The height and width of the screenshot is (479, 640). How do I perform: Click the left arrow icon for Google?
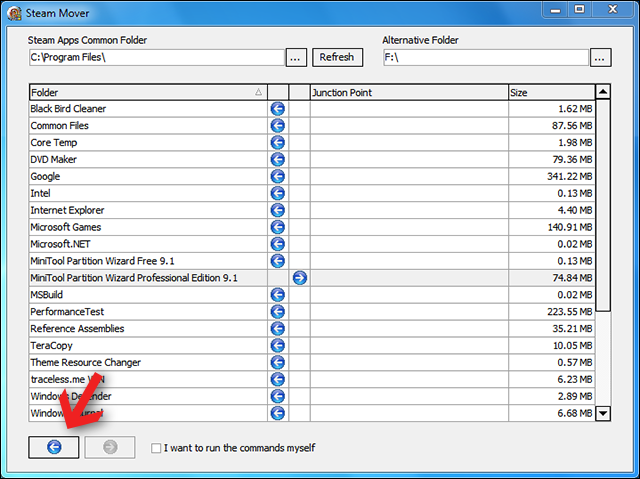coord(278,176)
